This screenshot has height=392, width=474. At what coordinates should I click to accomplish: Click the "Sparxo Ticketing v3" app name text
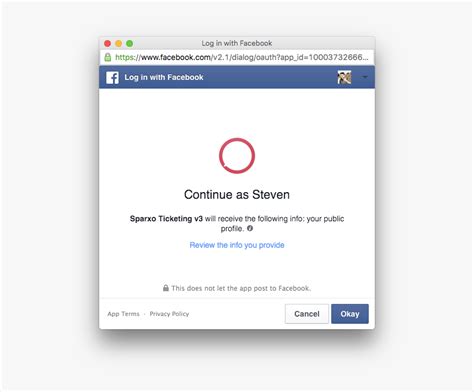click(x=166, y=219)
